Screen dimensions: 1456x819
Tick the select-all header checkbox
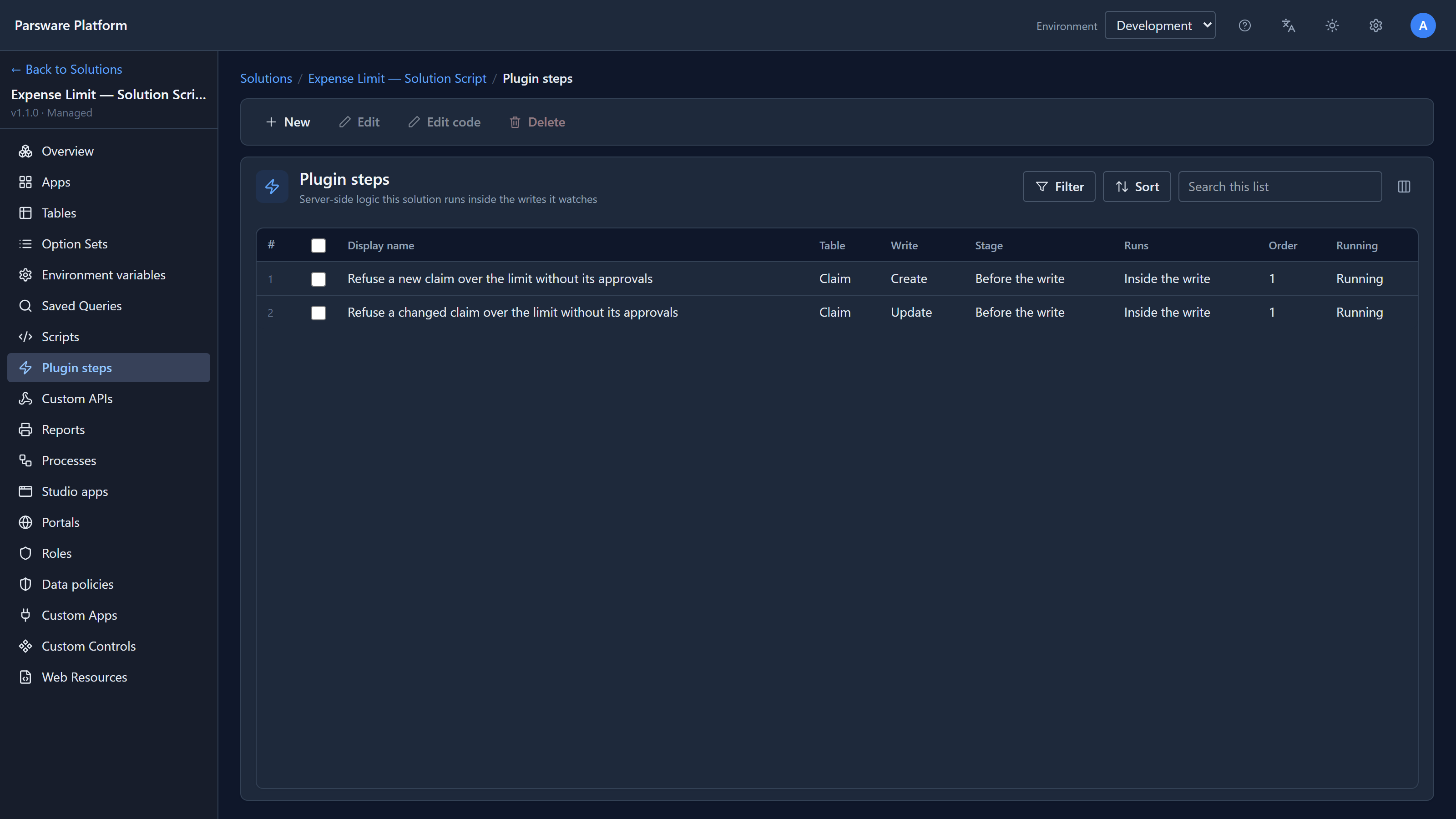tap(318, 245)
